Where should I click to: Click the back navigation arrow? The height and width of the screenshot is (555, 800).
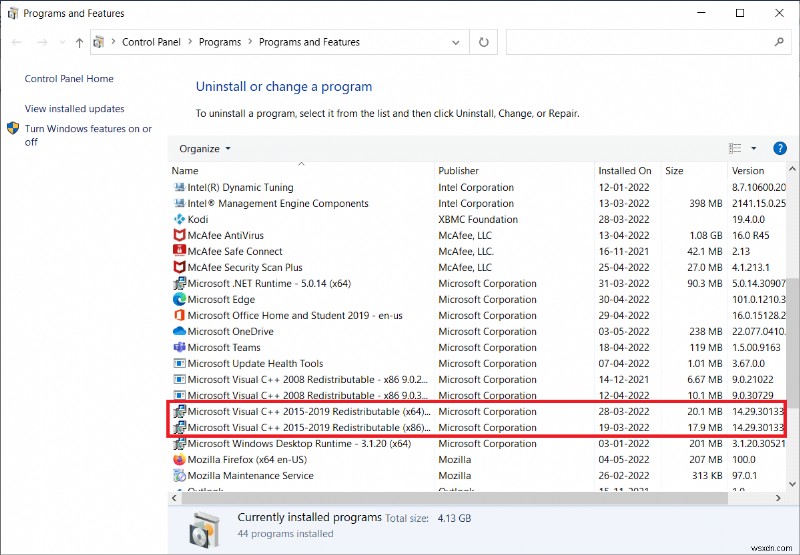pyautogui.click(x=16, y=42)
